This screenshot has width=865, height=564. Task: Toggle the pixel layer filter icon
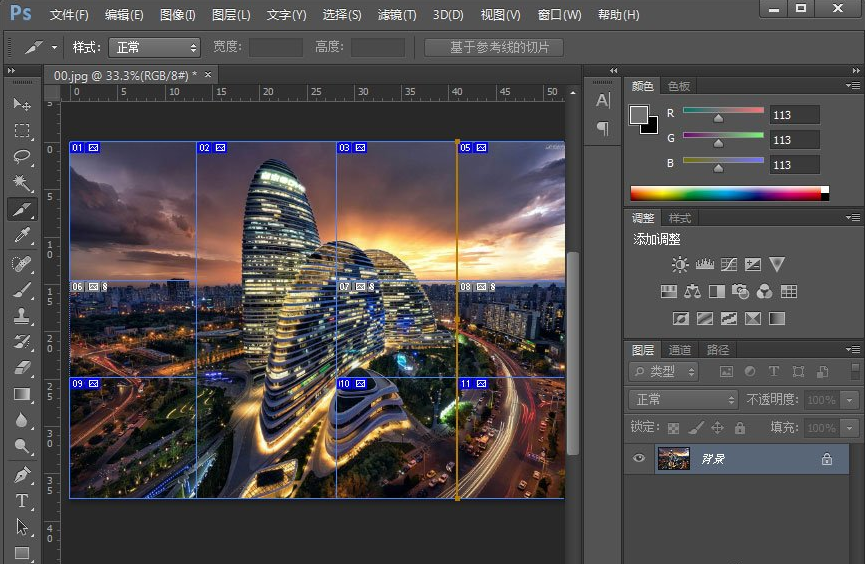[x=727, y=372]
